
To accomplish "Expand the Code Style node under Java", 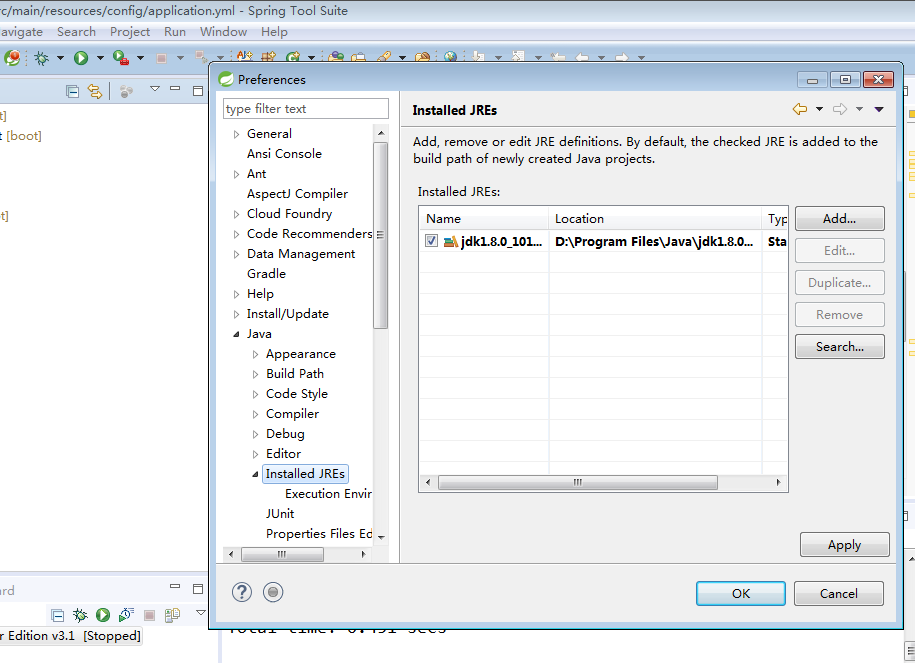I will (x=256, y=395).
